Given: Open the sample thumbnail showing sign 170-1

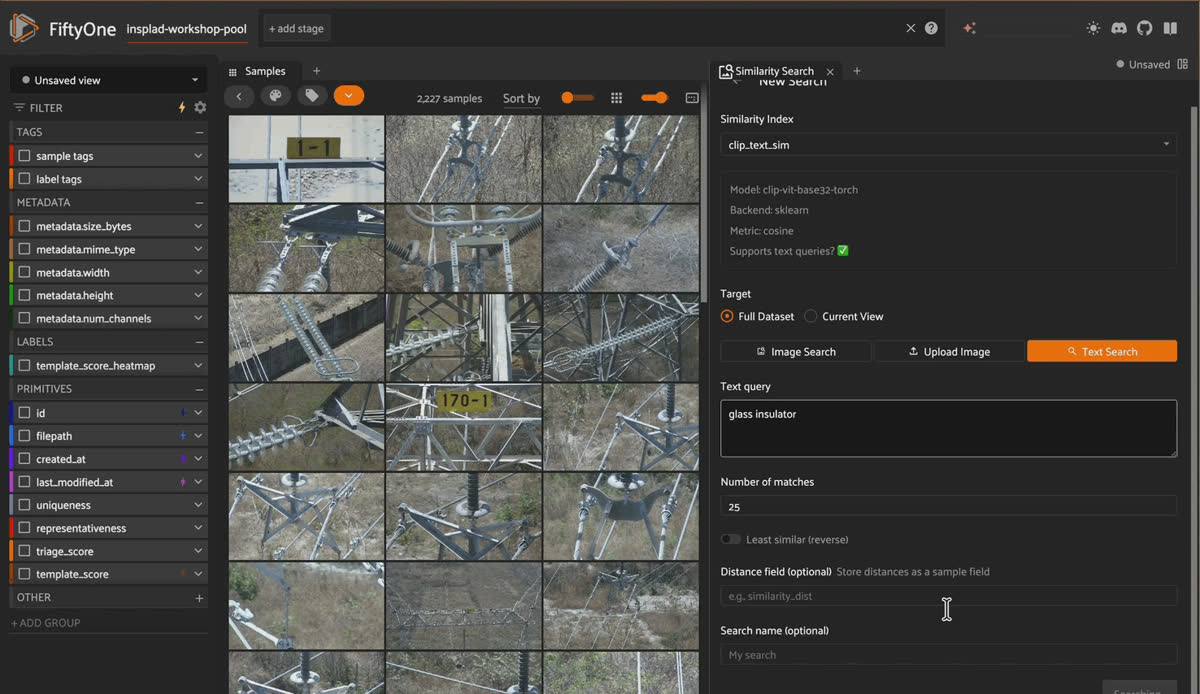Looking at the screenshot, I should coord(464,427).
